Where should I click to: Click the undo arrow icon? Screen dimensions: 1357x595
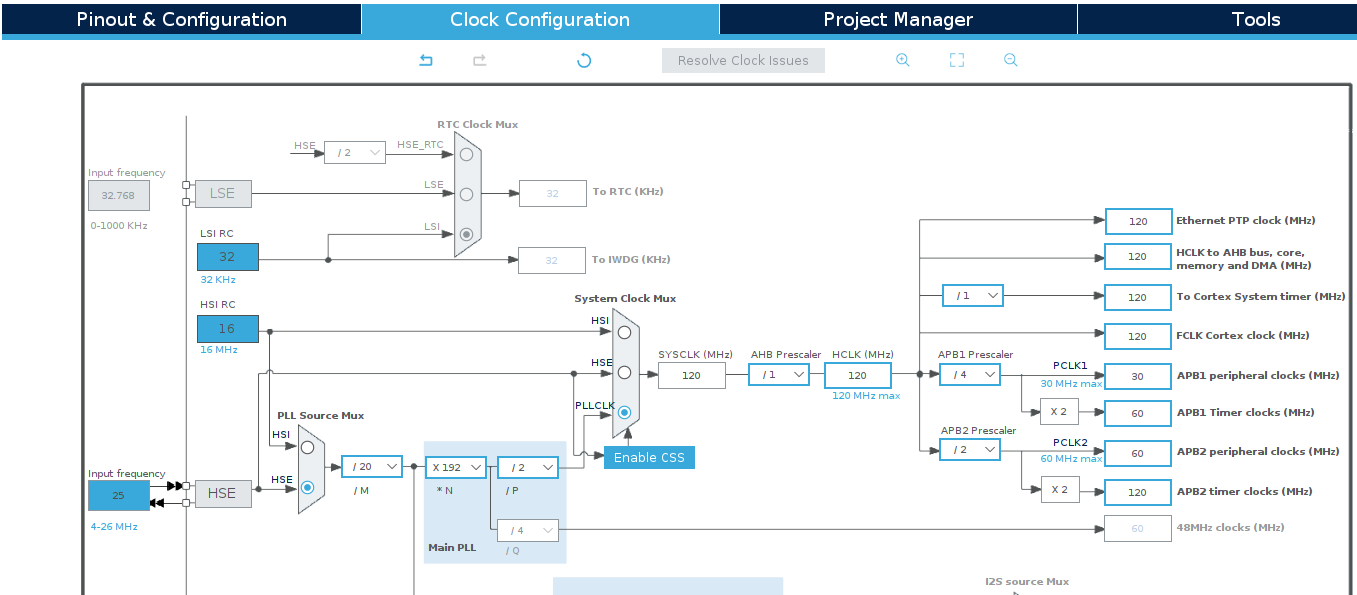425,60
